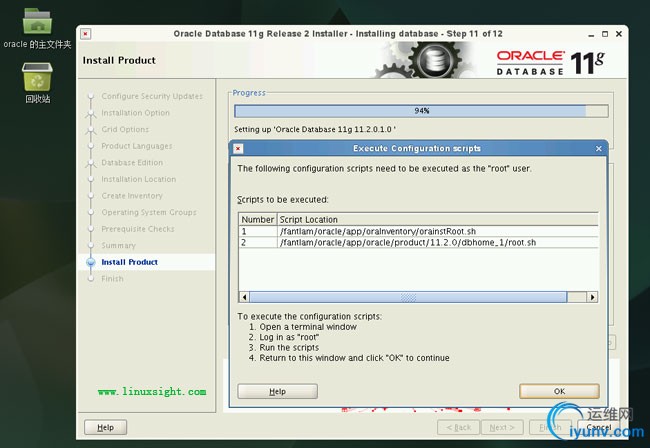Viewport: 650px width, 448px height.
Task: Select the Summary step
Action: [x=119, y=245]
